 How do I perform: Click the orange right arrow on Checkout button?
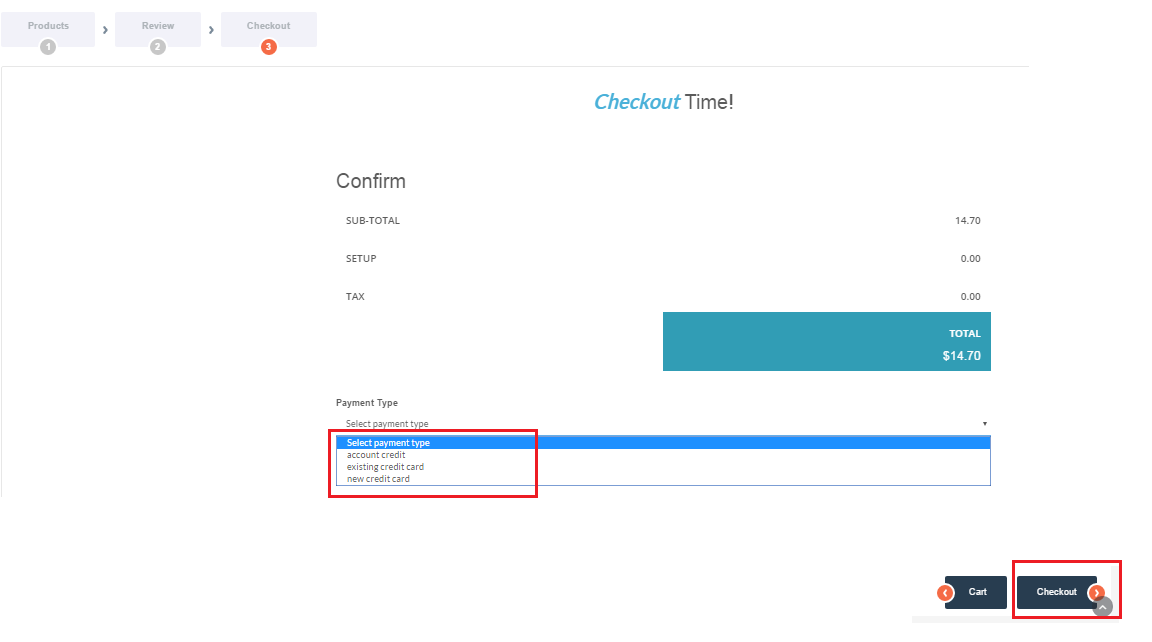pos(1096,593)
